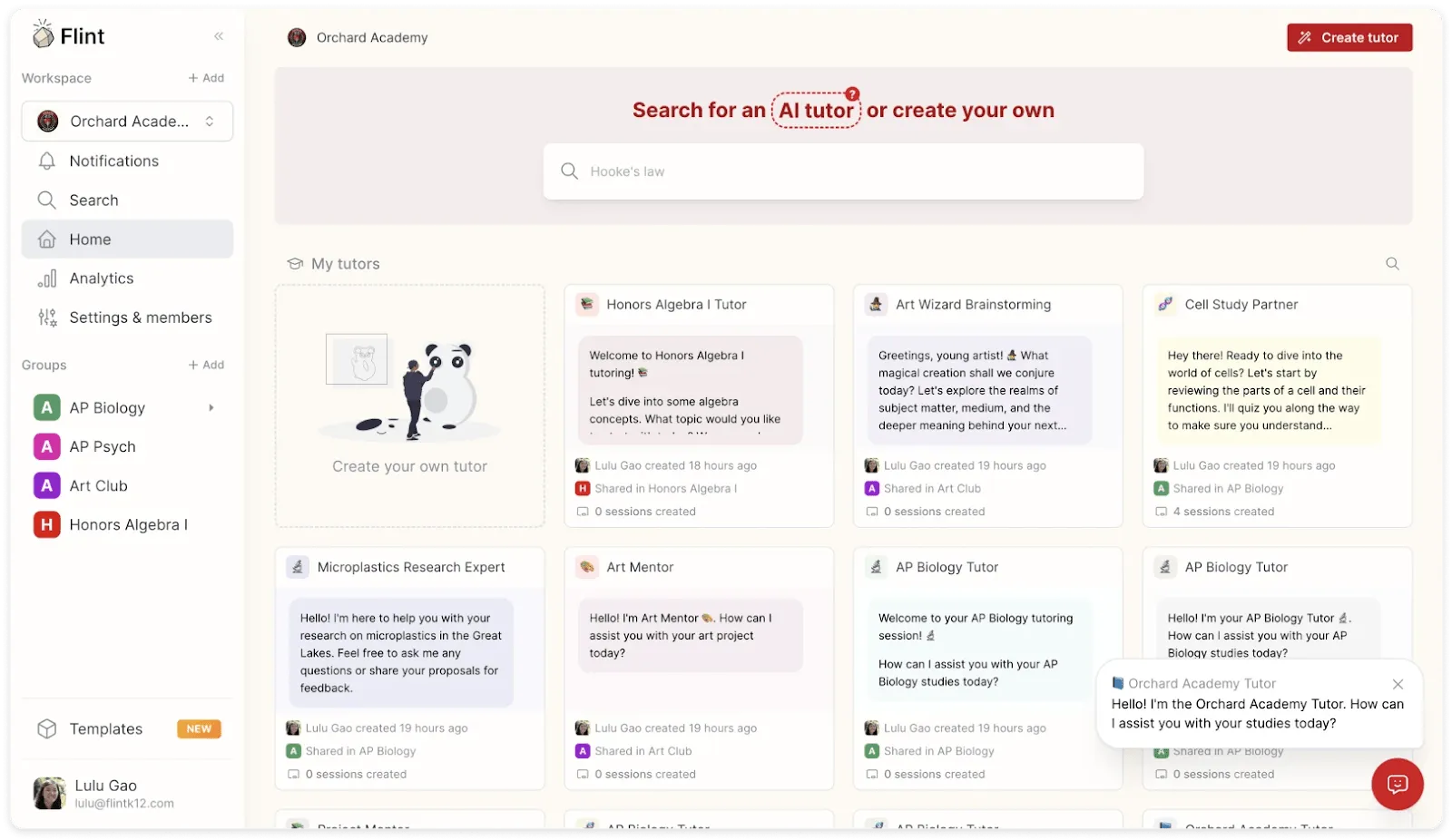The height and width of the screenshot is (840, 1452).
Task: Open the Honors Algebra I Tutor card
Action: pos(699,405)
